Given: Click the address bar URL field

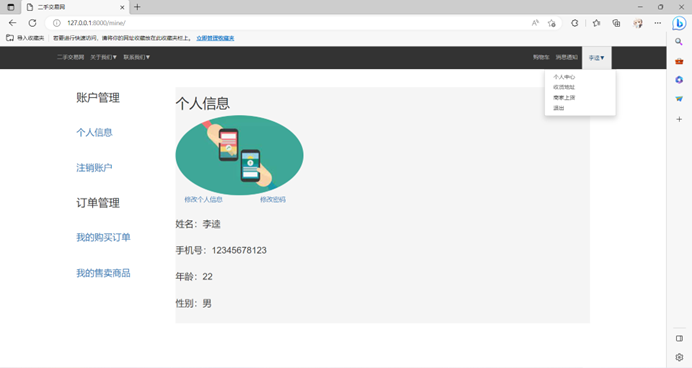Looking at the screenshot, I should (291, 23).
